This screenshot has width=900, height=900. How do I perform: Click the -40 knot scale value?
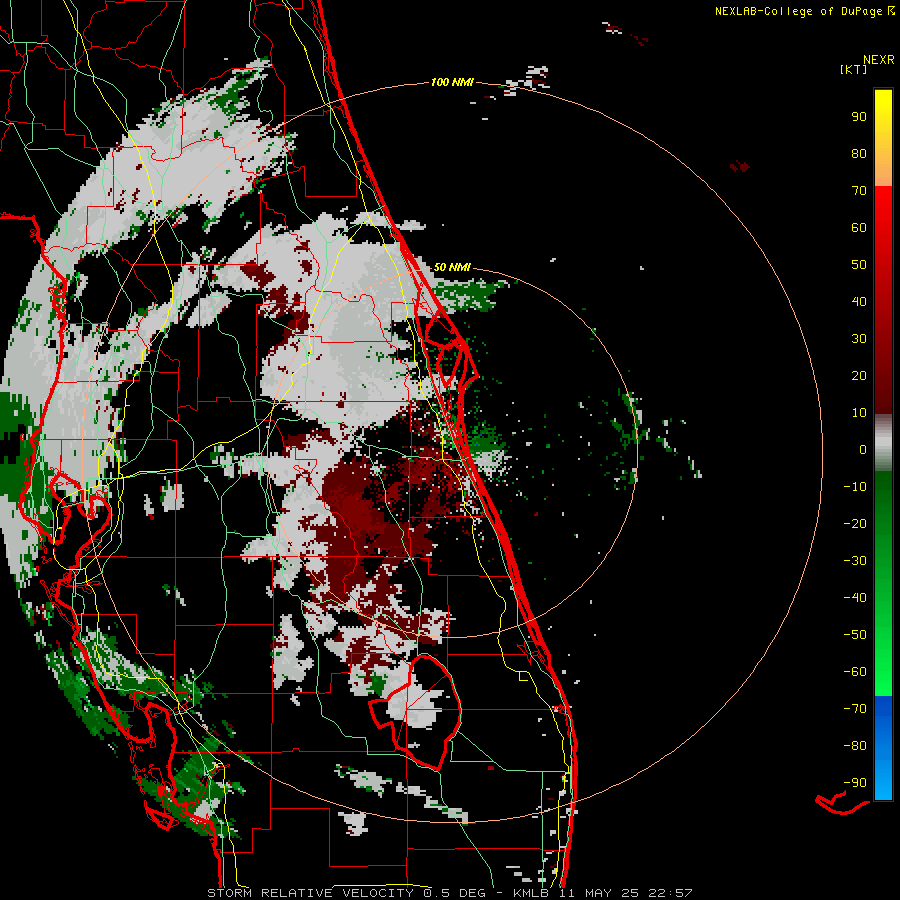click(x=855, y=598)
